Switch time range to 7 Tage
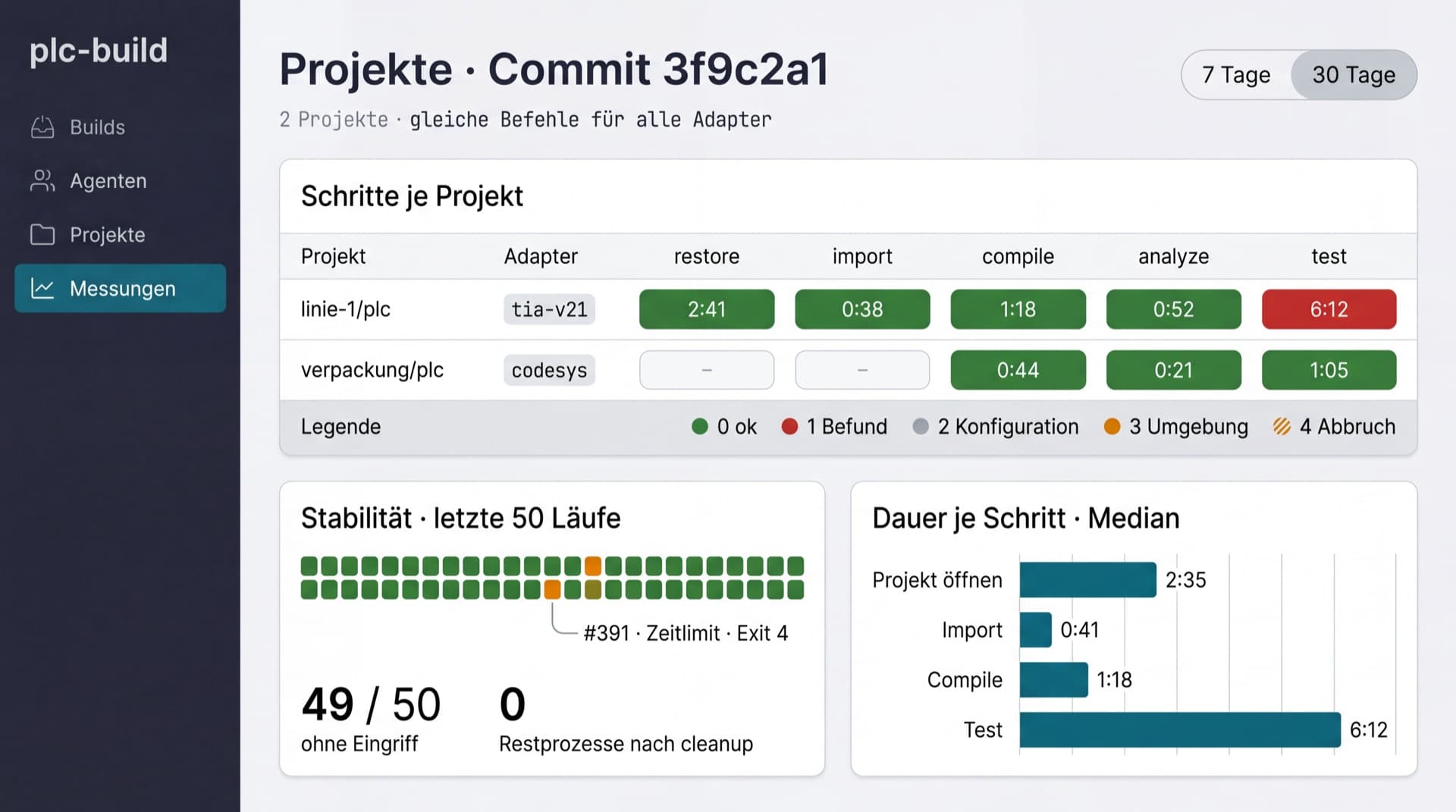Screen dimensions: 1456x812 [x=1236, y=74]
